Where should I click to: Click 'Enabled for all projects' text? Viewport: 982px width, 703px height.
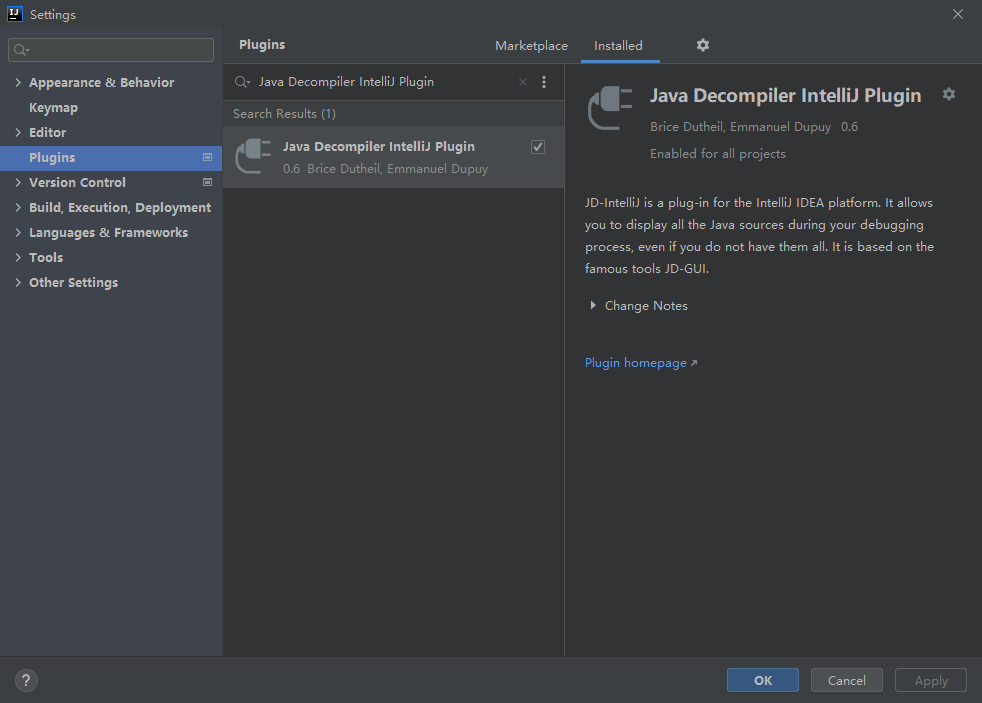click(718, 153)
